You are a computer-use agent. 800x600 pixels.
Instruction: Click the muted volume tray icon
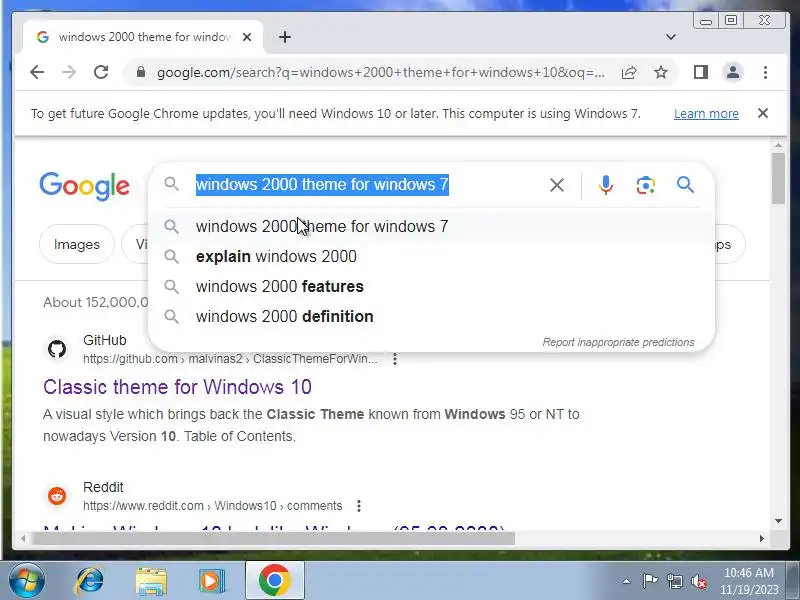(x=698, y=581)
